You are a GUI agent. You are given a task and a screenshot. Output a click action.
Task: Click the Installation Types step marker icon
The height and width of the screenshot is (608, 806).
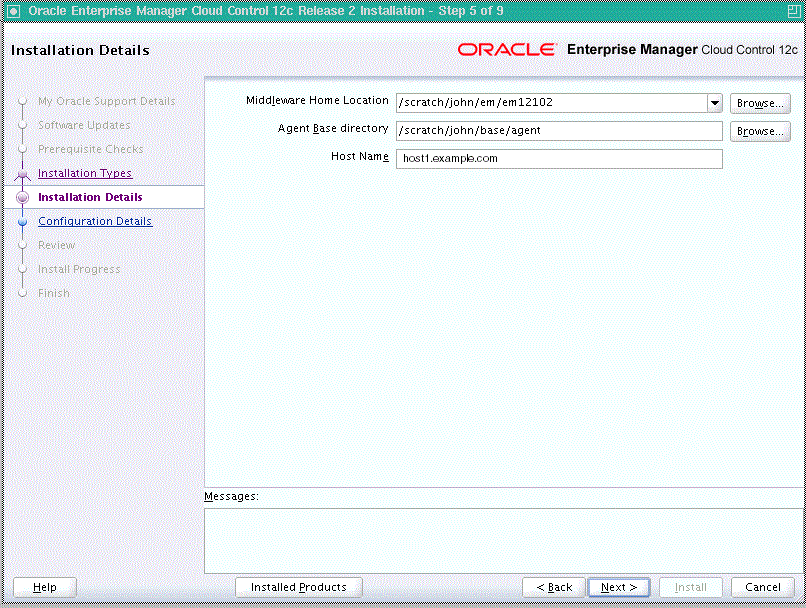23,174
